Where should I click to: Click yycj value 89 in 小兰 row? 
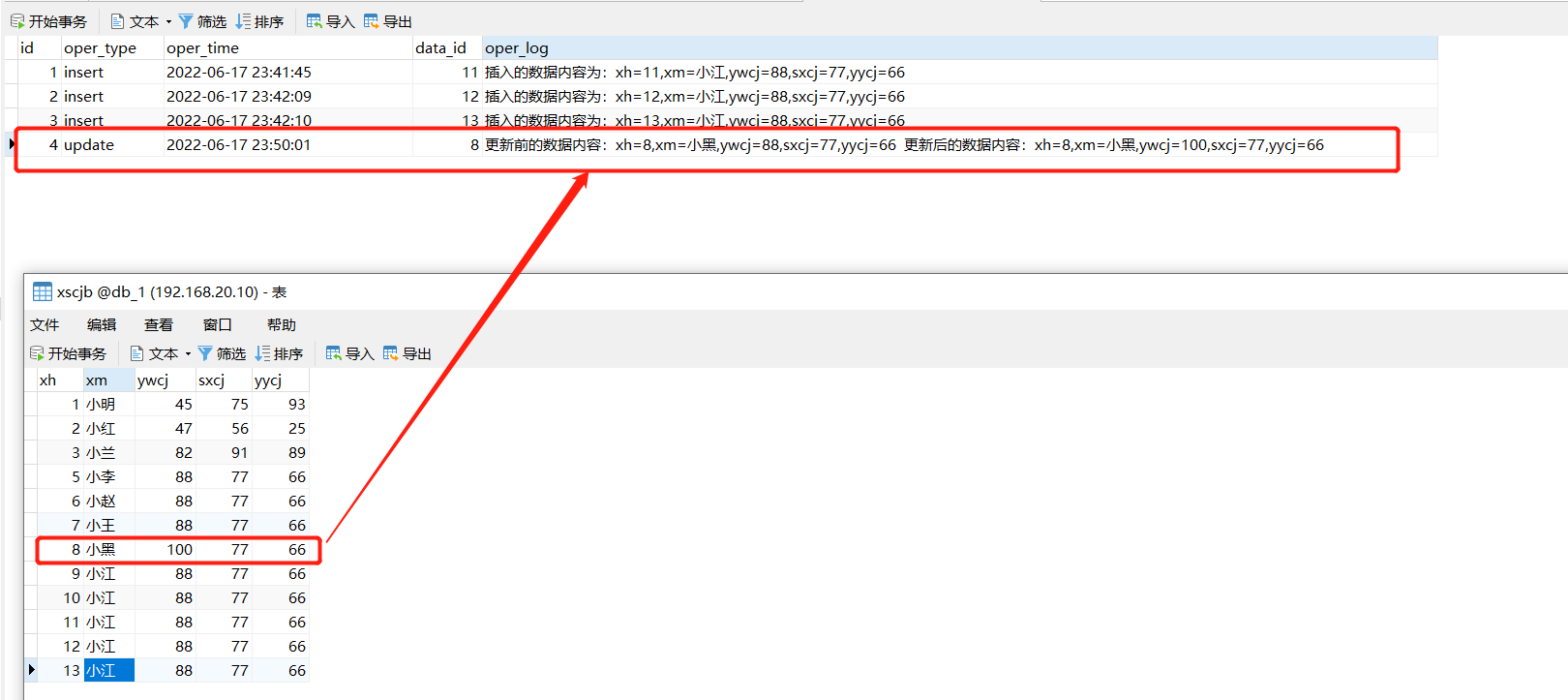click(281, 453)
